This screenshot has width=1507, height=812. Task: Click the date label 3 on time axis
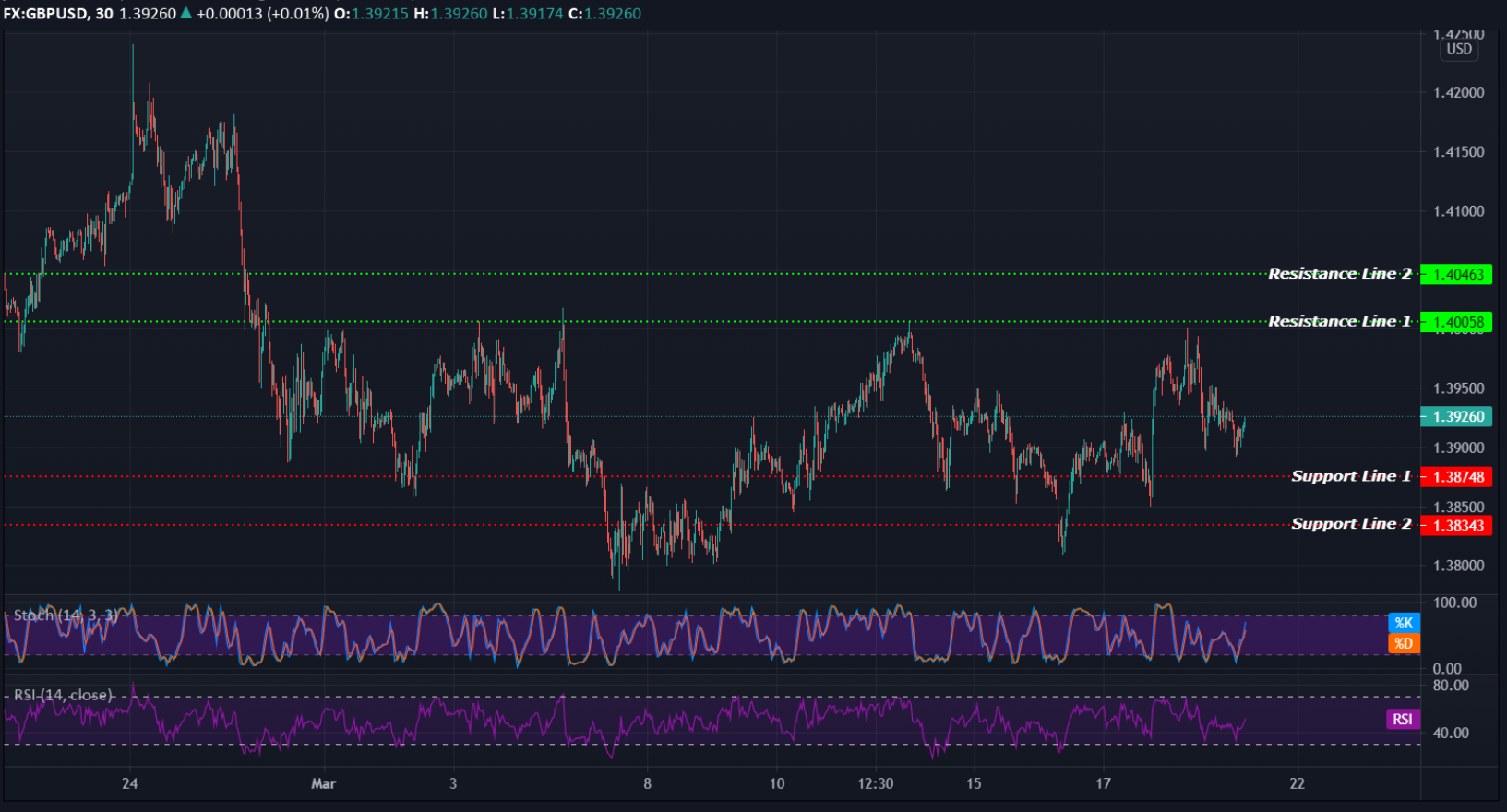[x=453, y=783]
